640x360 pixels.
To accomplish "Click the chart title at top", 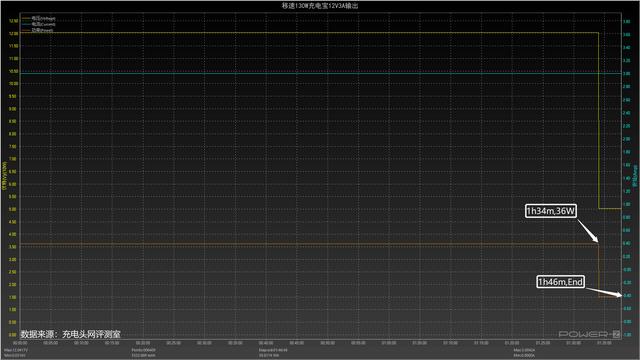I will [x=320, y=5].
